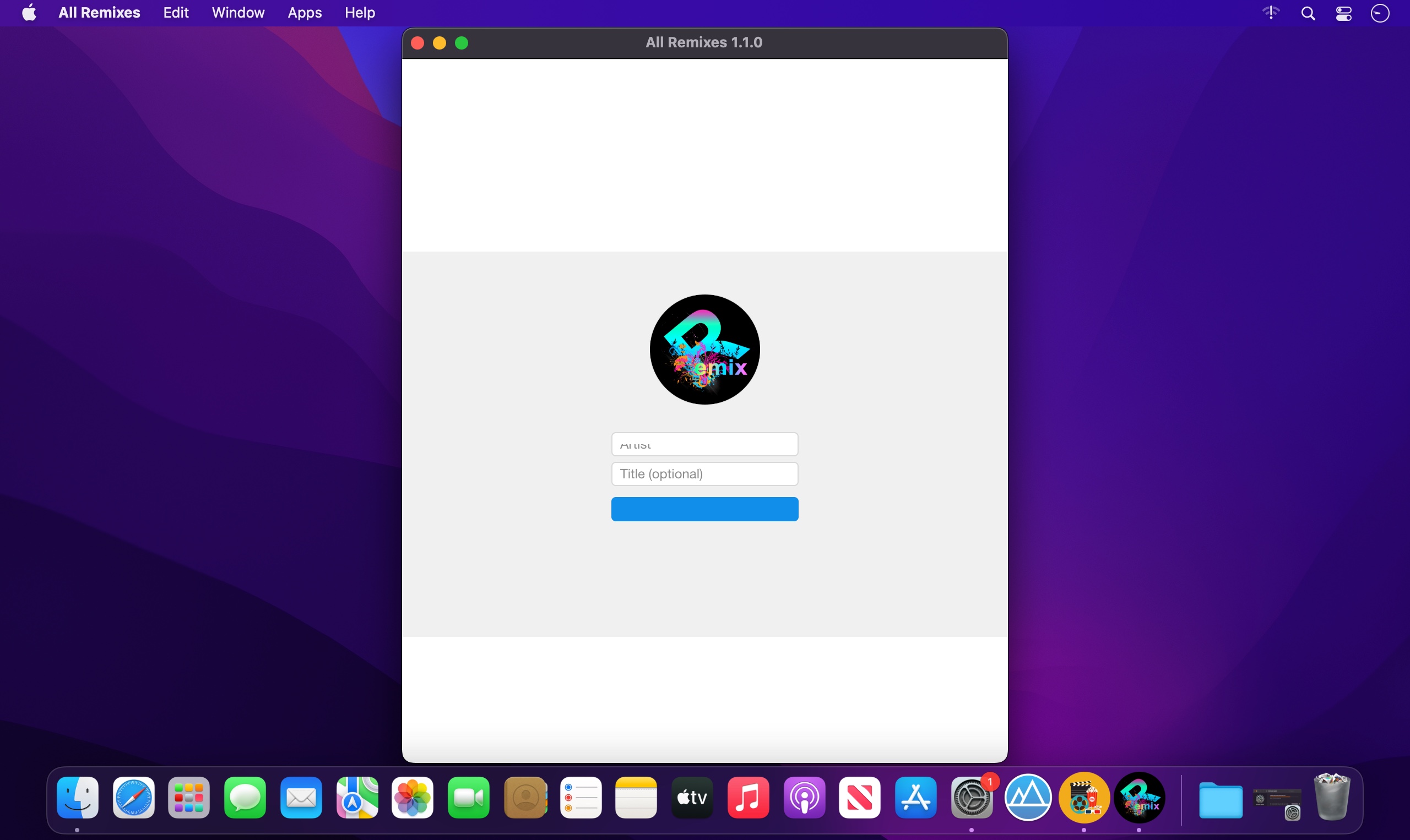Open the Trash in the dock
The image size is (1410, 840).
click(x=1332, y=798)
